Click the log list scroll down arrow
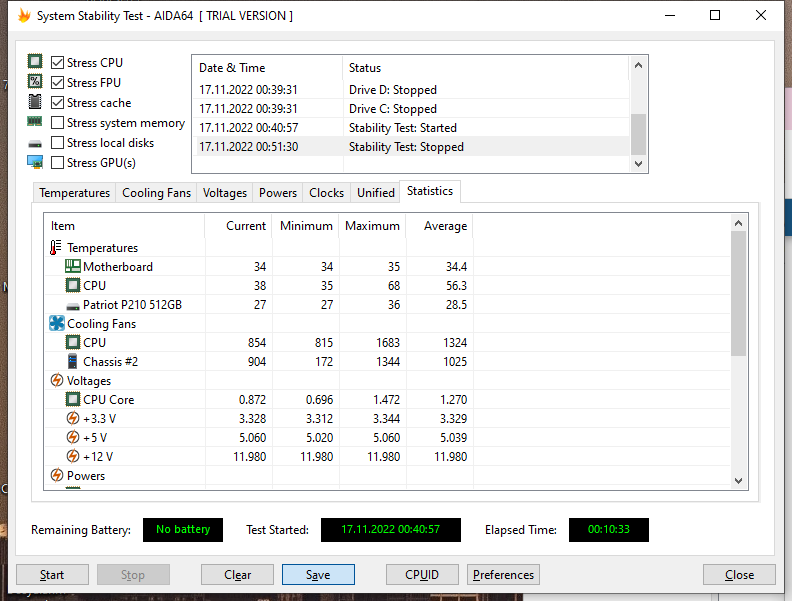Screen dimensions: 792x601 click(638, 164)
